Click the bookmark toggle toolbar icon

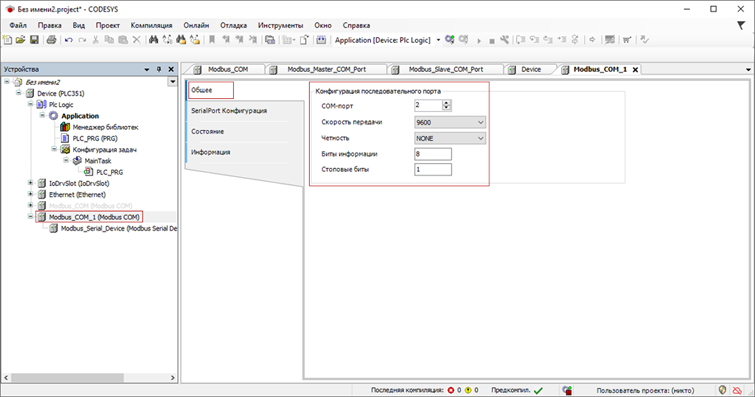[211, 40]
